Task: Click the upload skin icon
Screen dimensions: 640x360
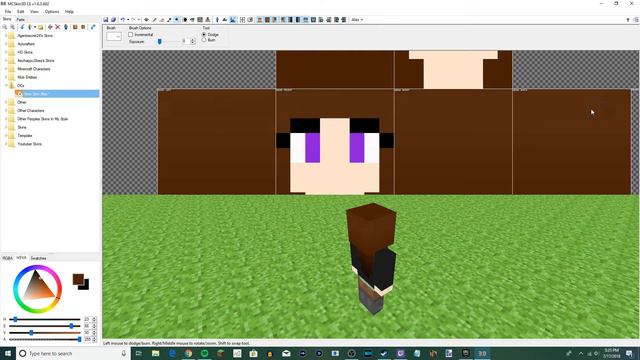Action: click(93, 27)
